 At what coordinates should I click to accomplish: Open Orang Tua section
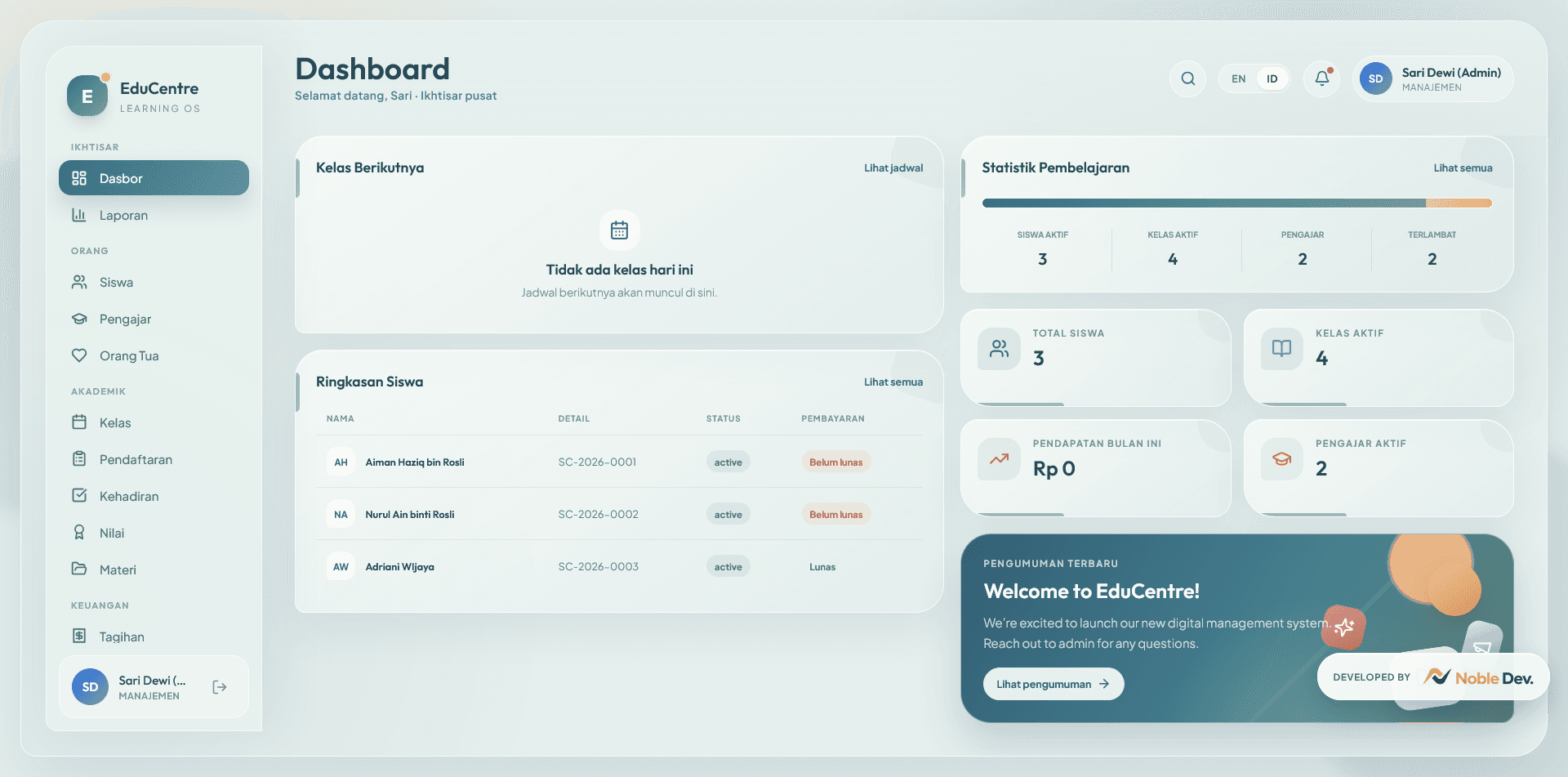(x=154, y=355)
